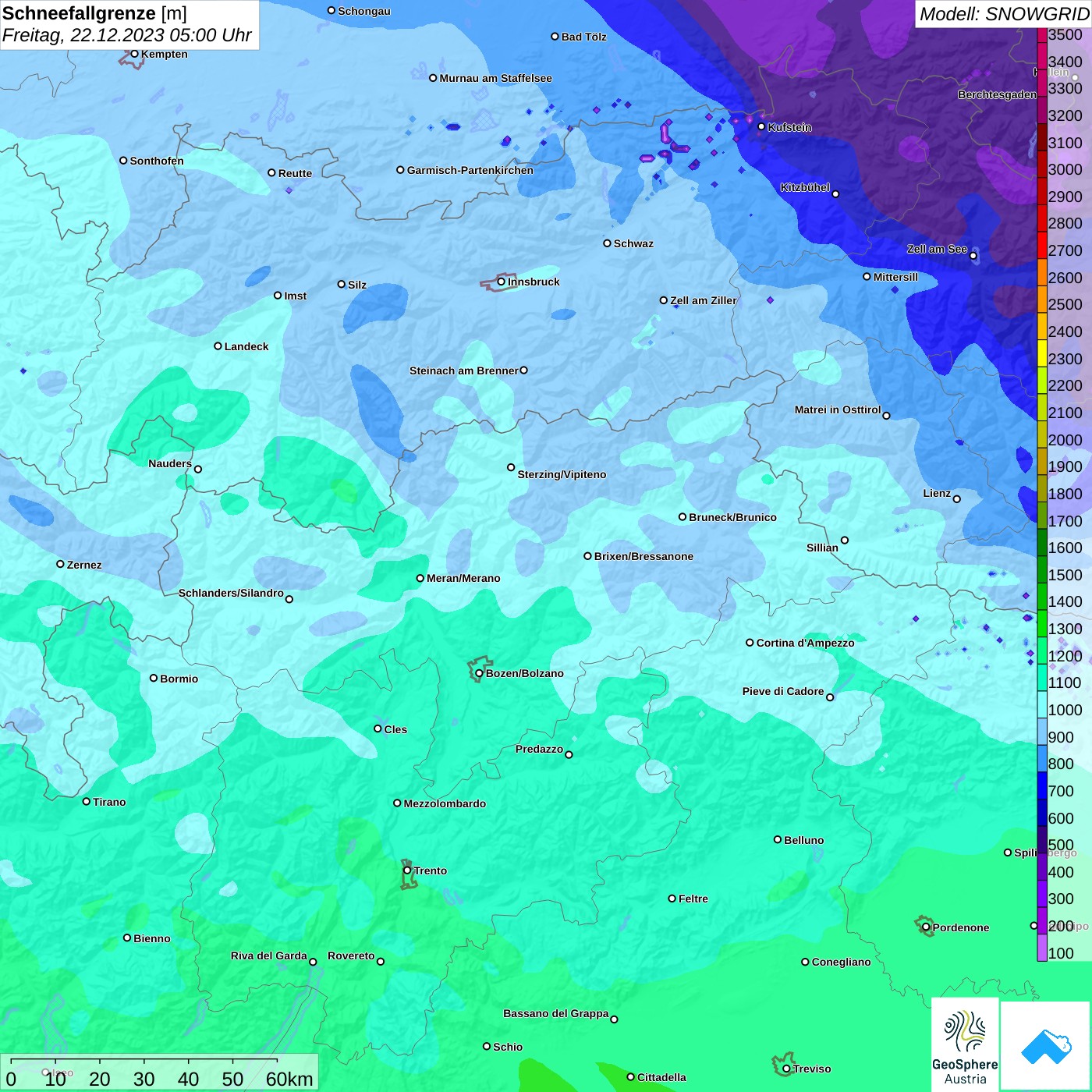Click the Bormio location dot
The height and width of the screenshot is (1092, 1092).
coord(154,678)
